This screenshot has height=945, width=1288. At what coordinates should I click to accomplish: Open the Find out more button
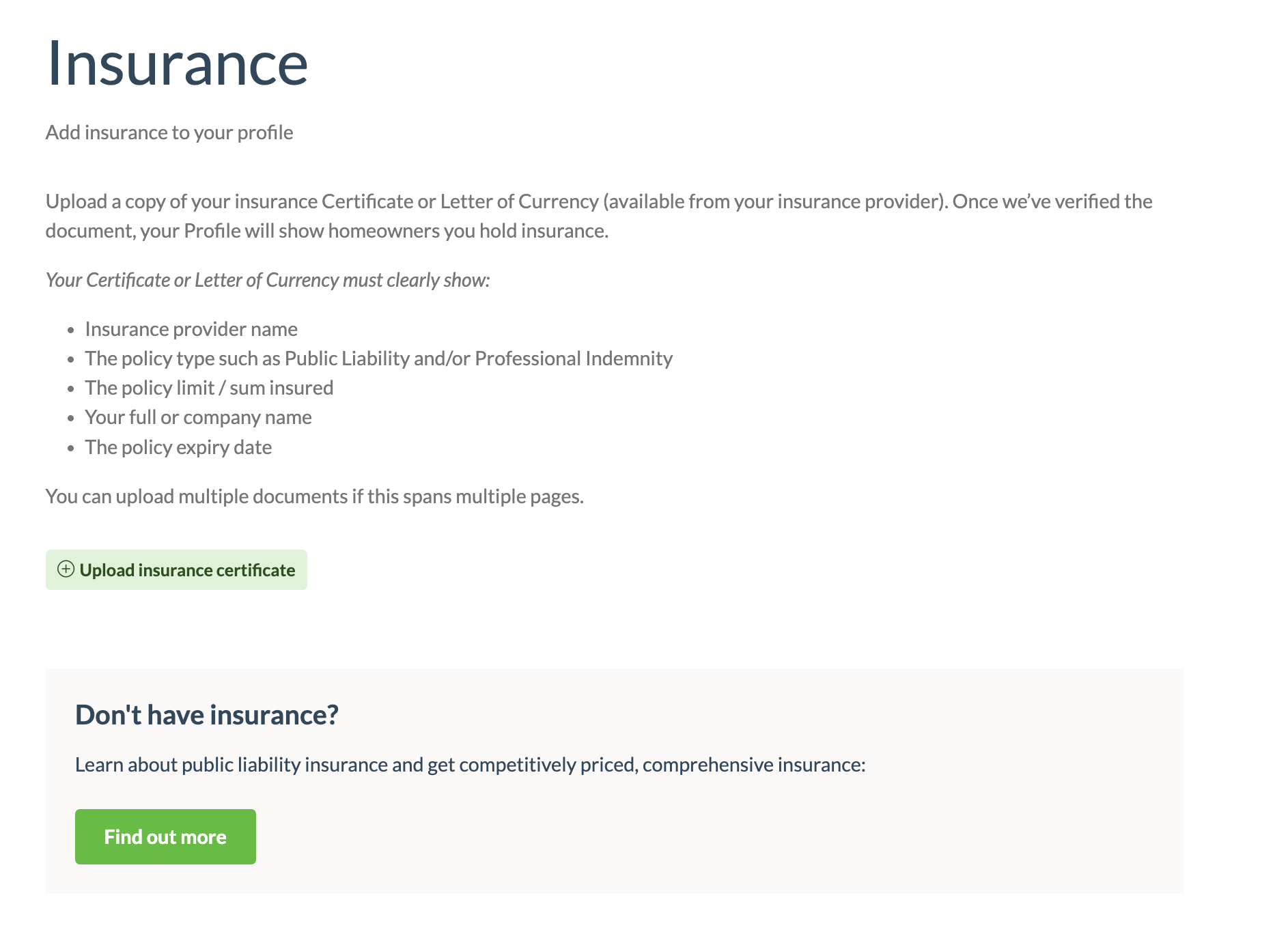pyautogui.click(x=165, y=836)
